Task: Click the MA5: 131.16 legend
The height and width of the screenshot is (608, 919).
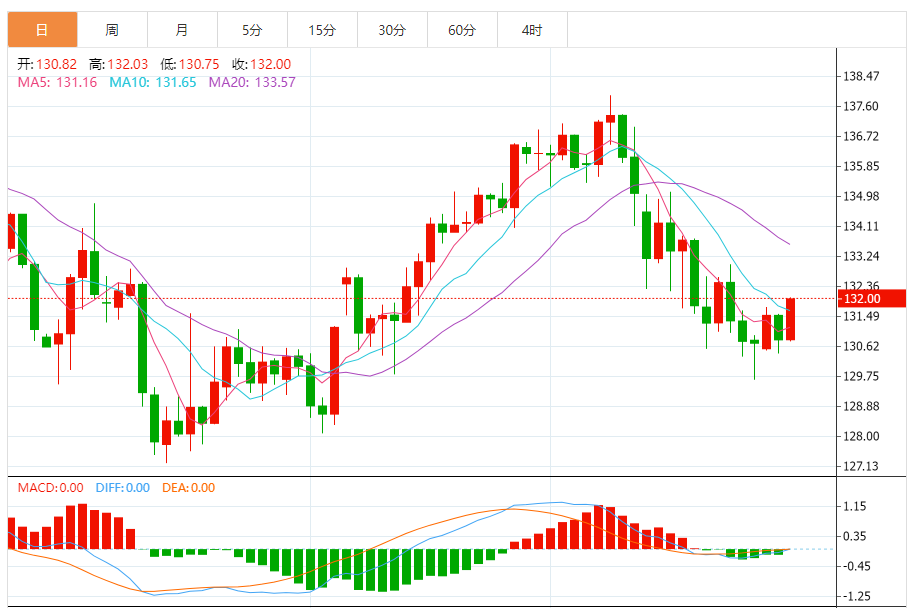Action: [57, 83]
